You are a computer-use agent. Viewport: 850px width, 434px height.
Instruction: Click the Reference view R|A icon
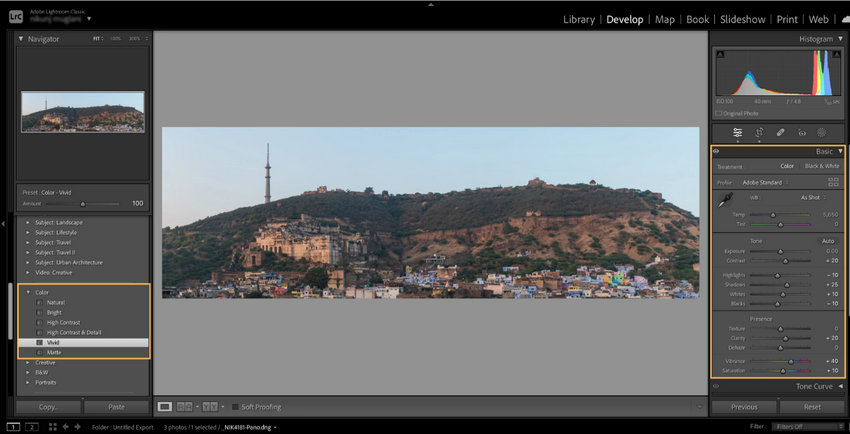tap(185, 406)
